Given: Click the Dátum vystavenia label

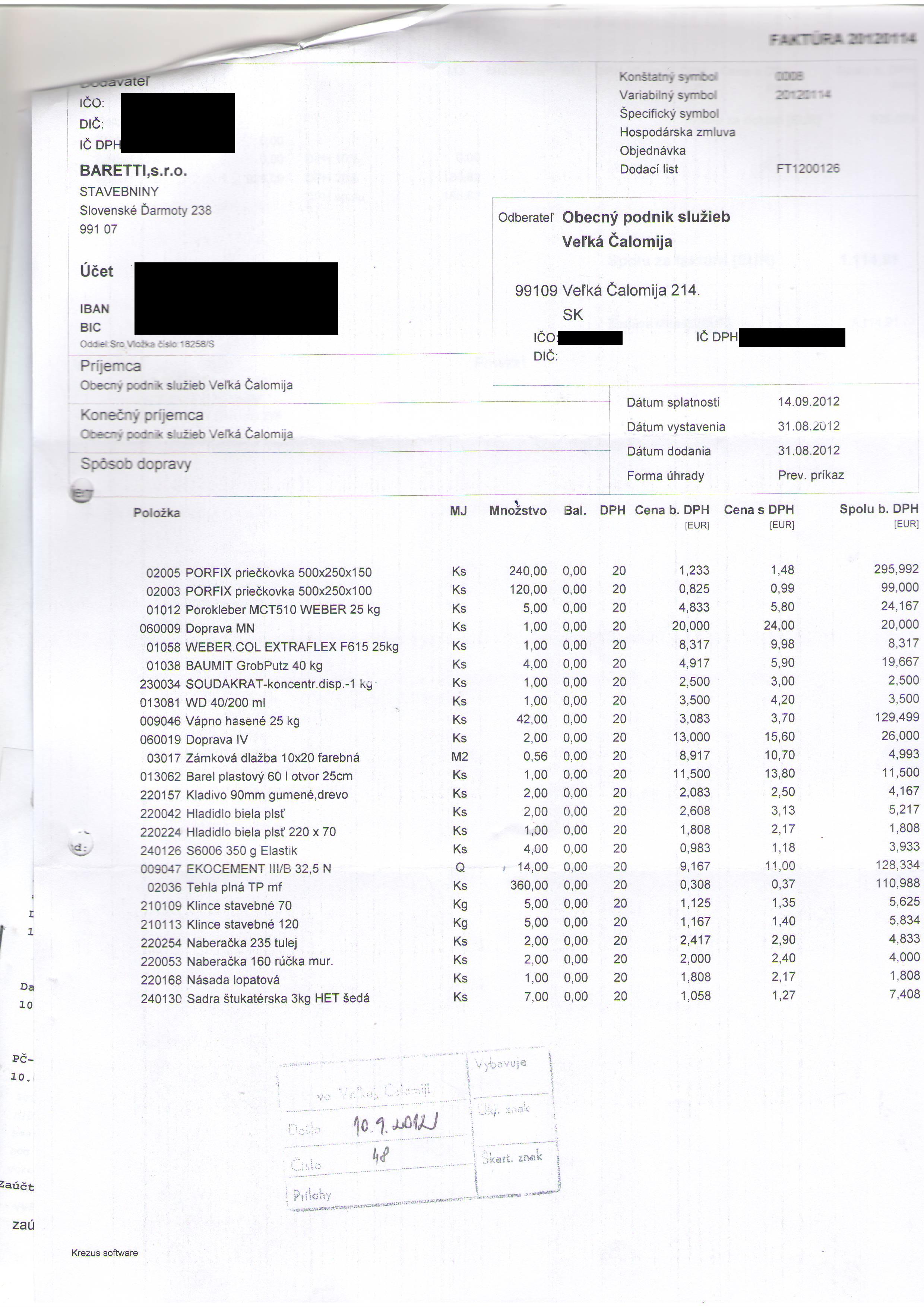Looking at the screenshot, I should [676, 427].
